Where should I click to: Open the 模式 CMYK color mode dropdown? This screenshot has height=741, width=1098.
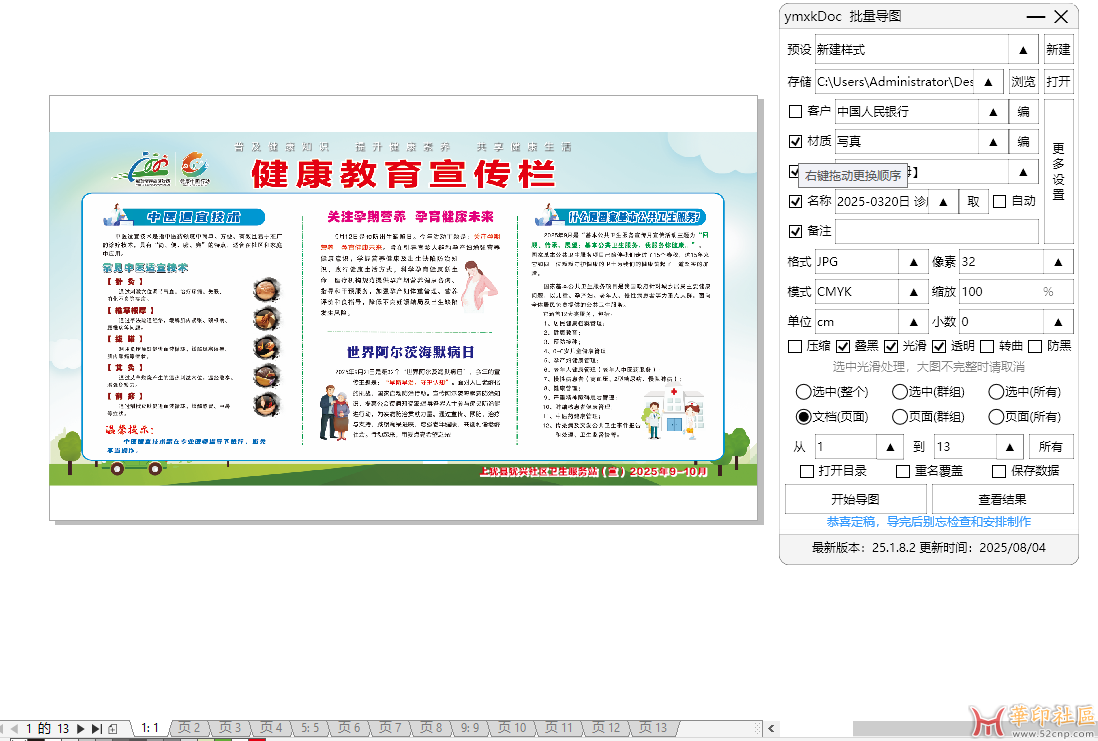912,292
